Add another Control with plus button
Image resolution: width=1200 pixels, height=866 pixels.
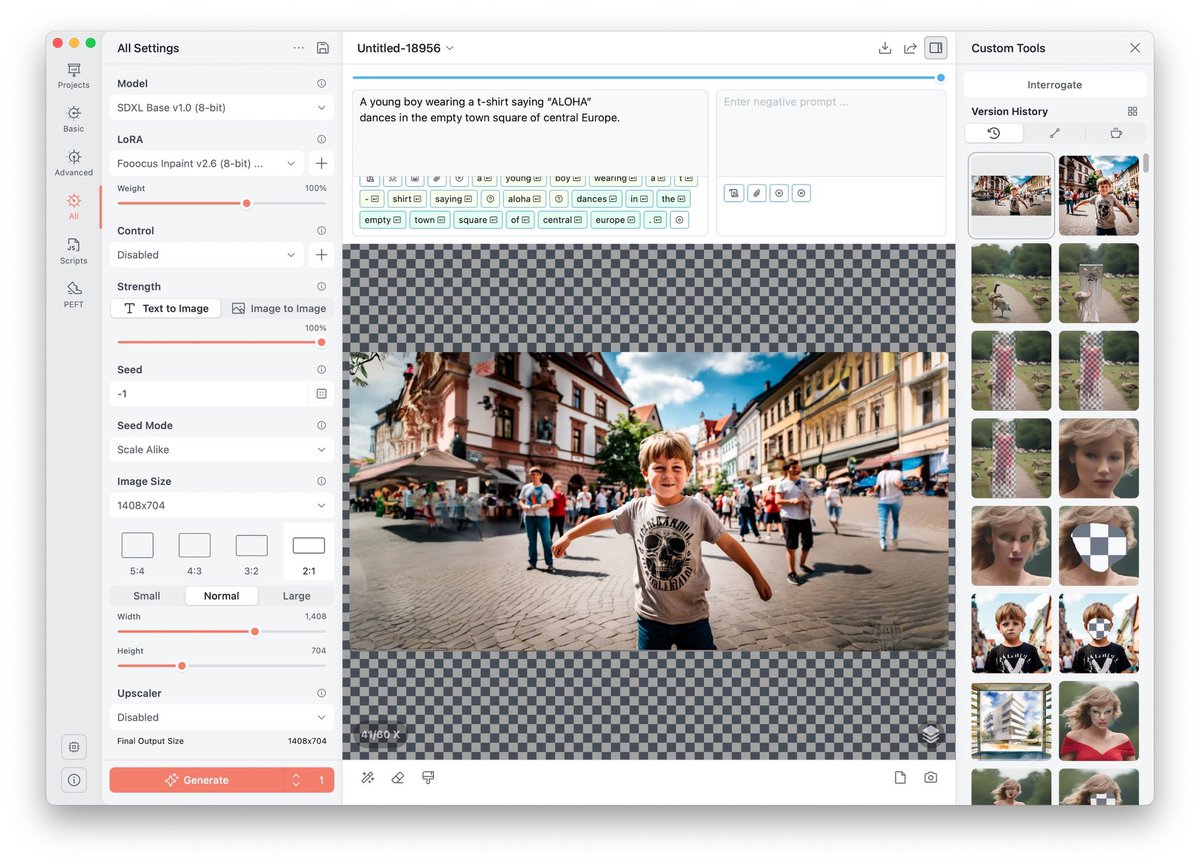click(x=321, y=255)
